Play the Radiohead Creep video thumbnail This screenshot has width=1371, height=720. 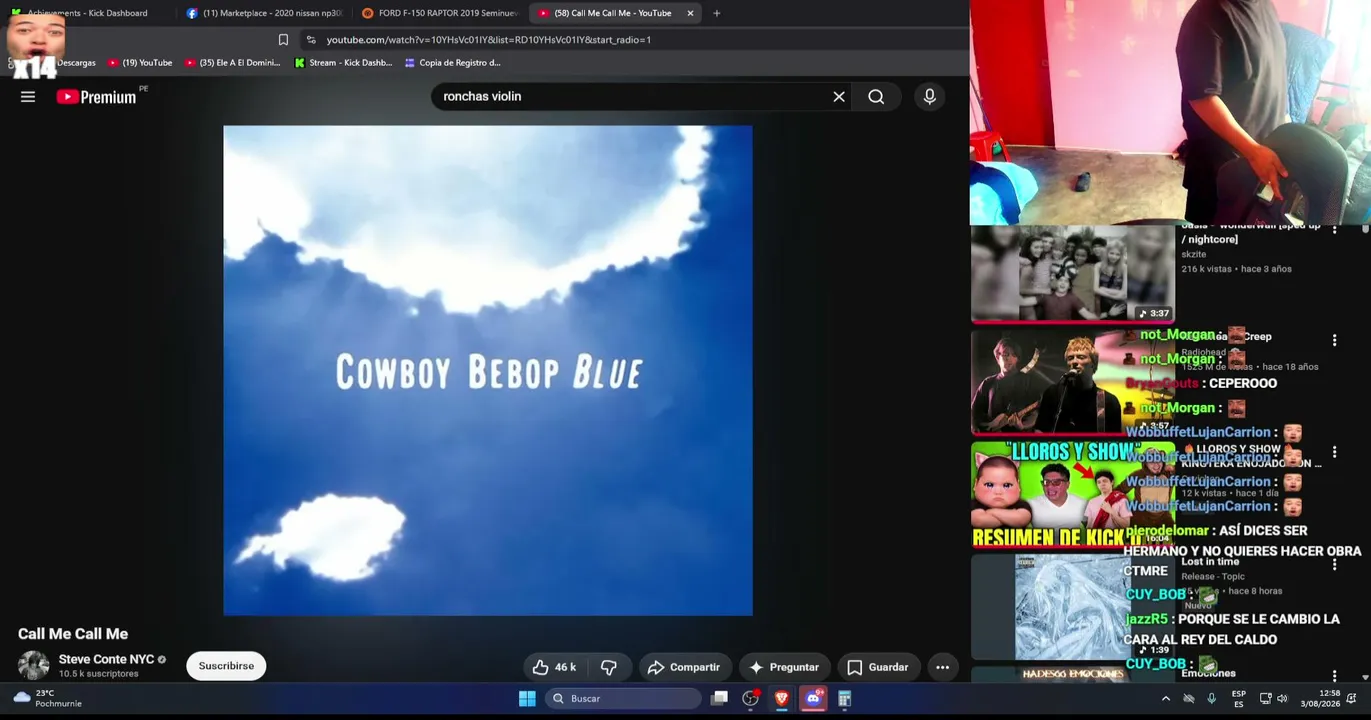coord(1072,382)
